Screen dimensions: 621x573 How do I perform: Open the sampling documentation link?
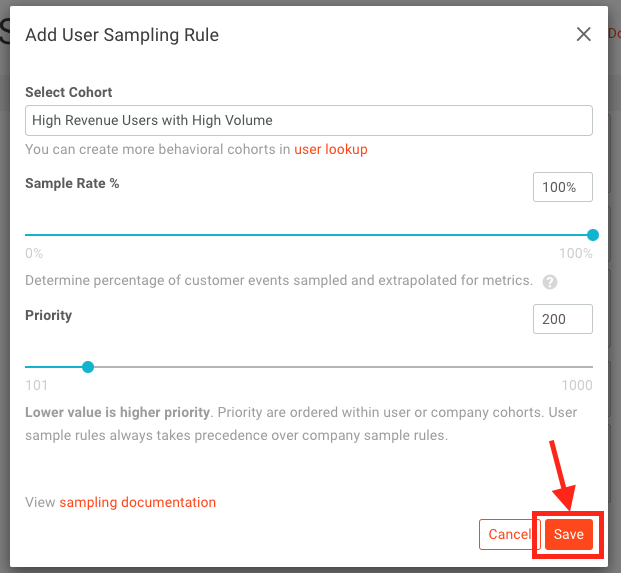tap(137, 502)
